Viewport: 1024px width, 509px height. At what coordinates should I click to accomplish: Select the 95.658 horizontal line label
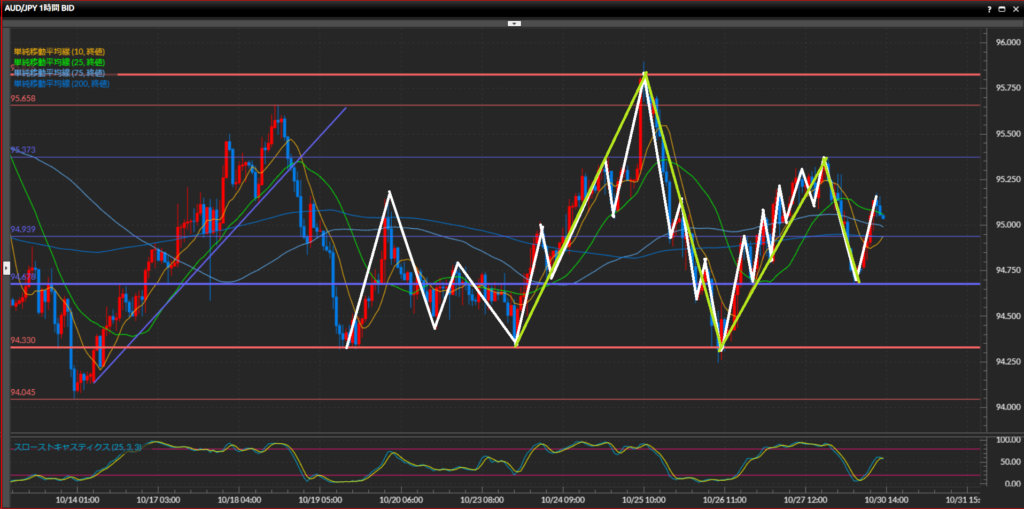[x=23, y=99]
